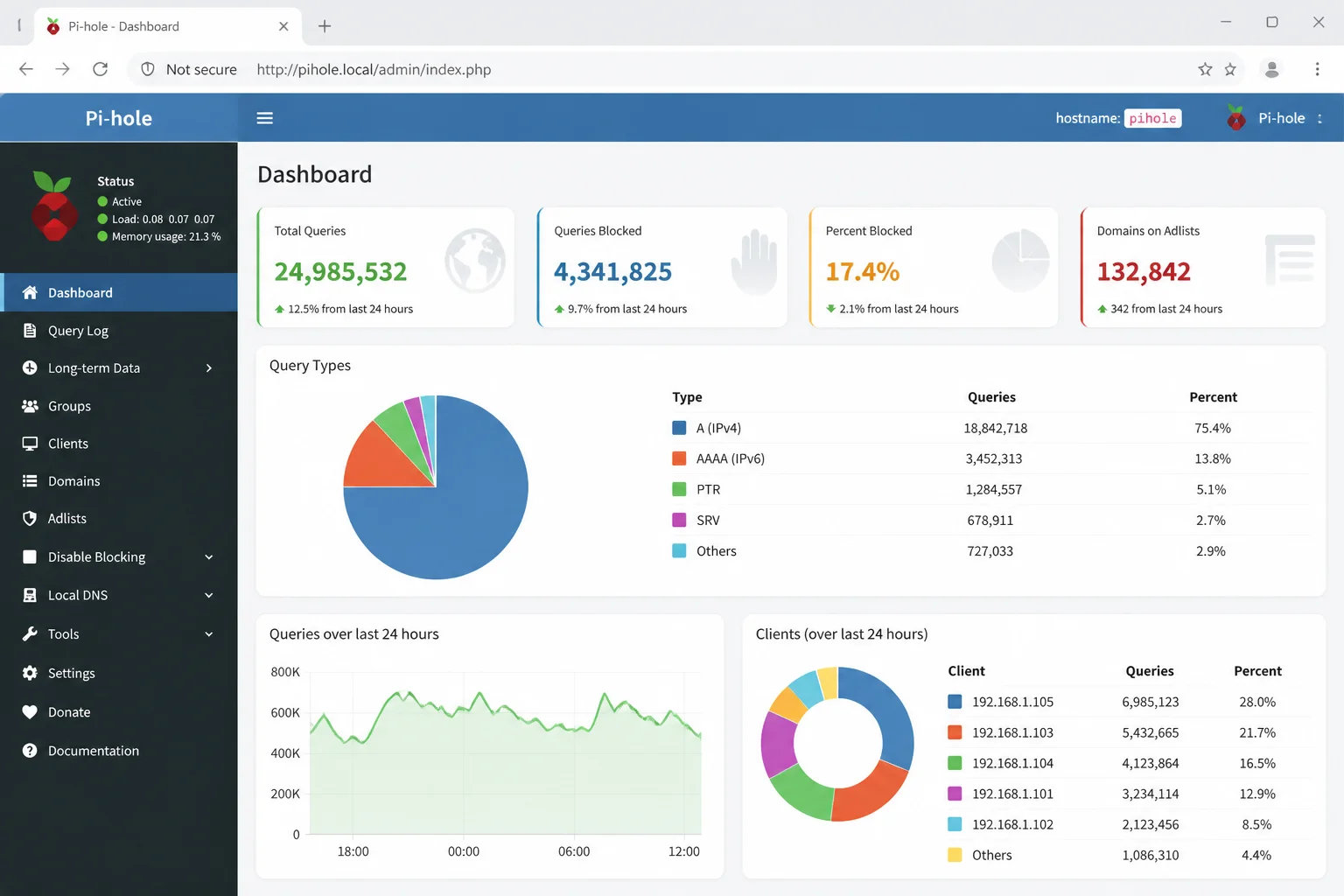Click the pihole hostname badge
This screenshot has width=1344, height=896.
1152,118
